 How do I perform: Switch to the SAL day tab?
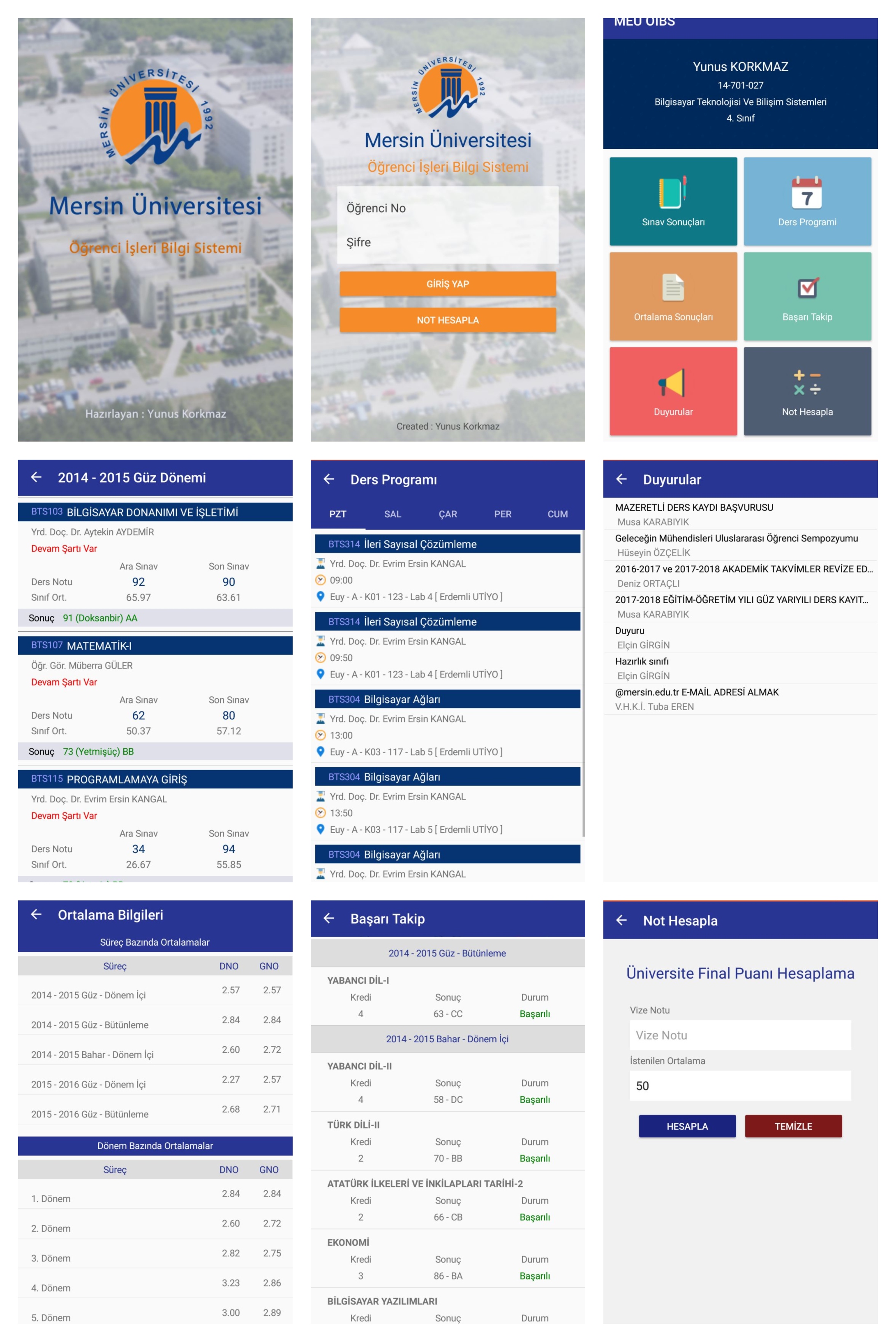(393, 514)
